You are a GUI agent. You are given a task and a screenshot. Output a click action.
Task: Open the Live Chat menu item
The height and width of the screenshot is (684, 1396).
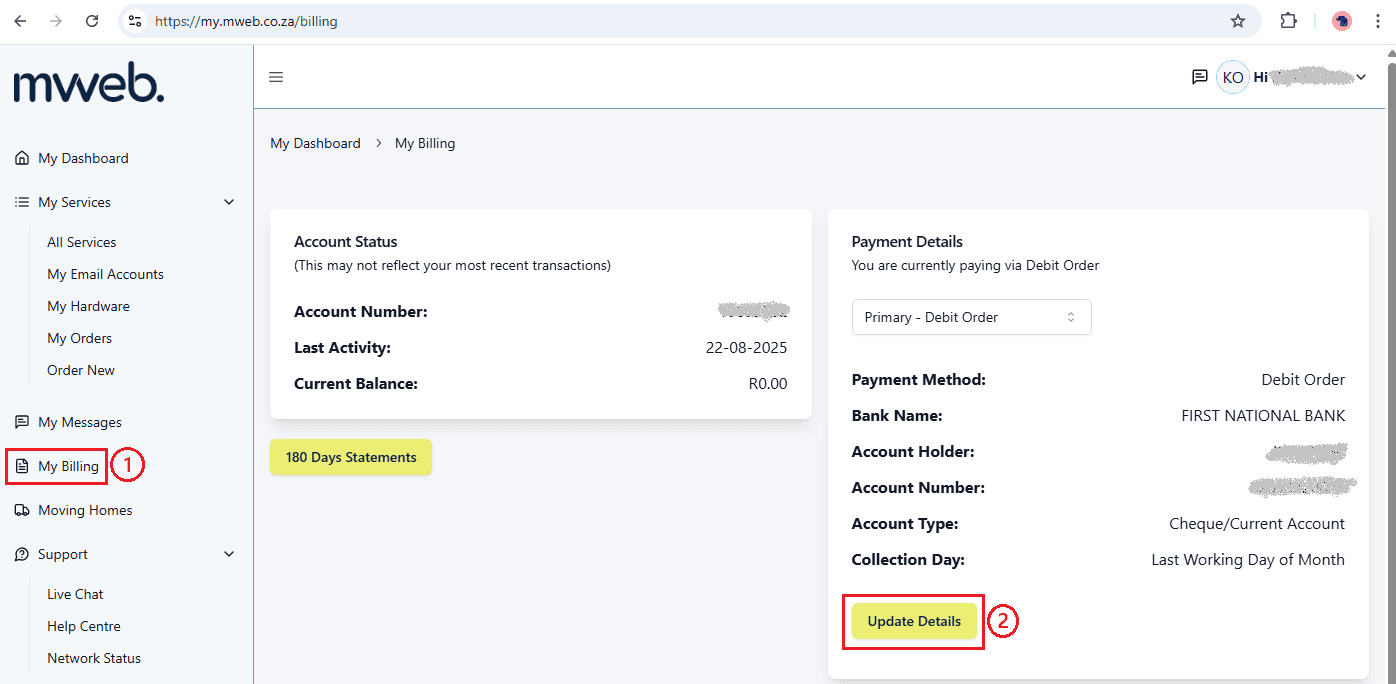coord(75,593)
